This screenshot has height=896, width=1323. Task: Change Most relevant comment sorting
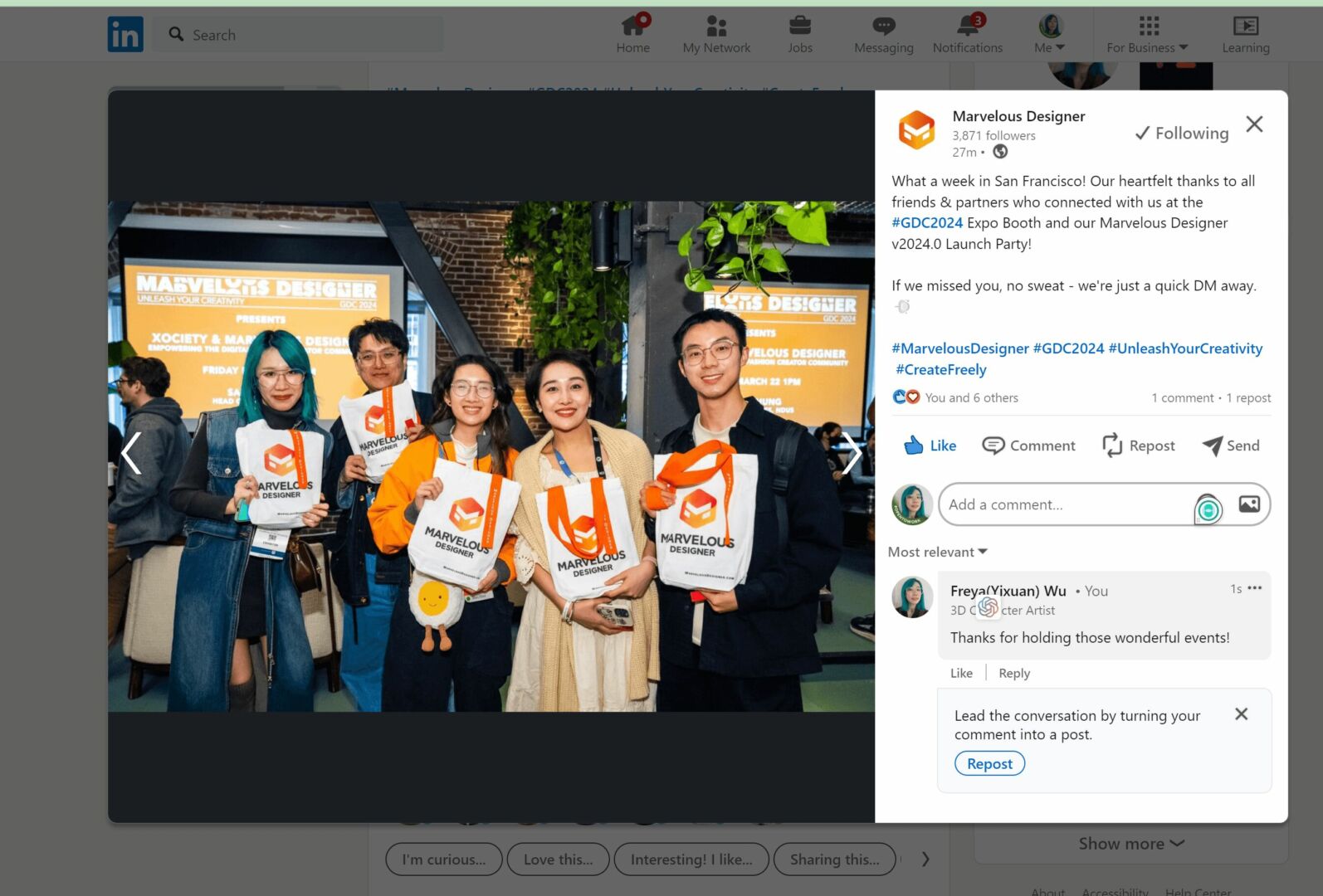[x=937, y=552]
